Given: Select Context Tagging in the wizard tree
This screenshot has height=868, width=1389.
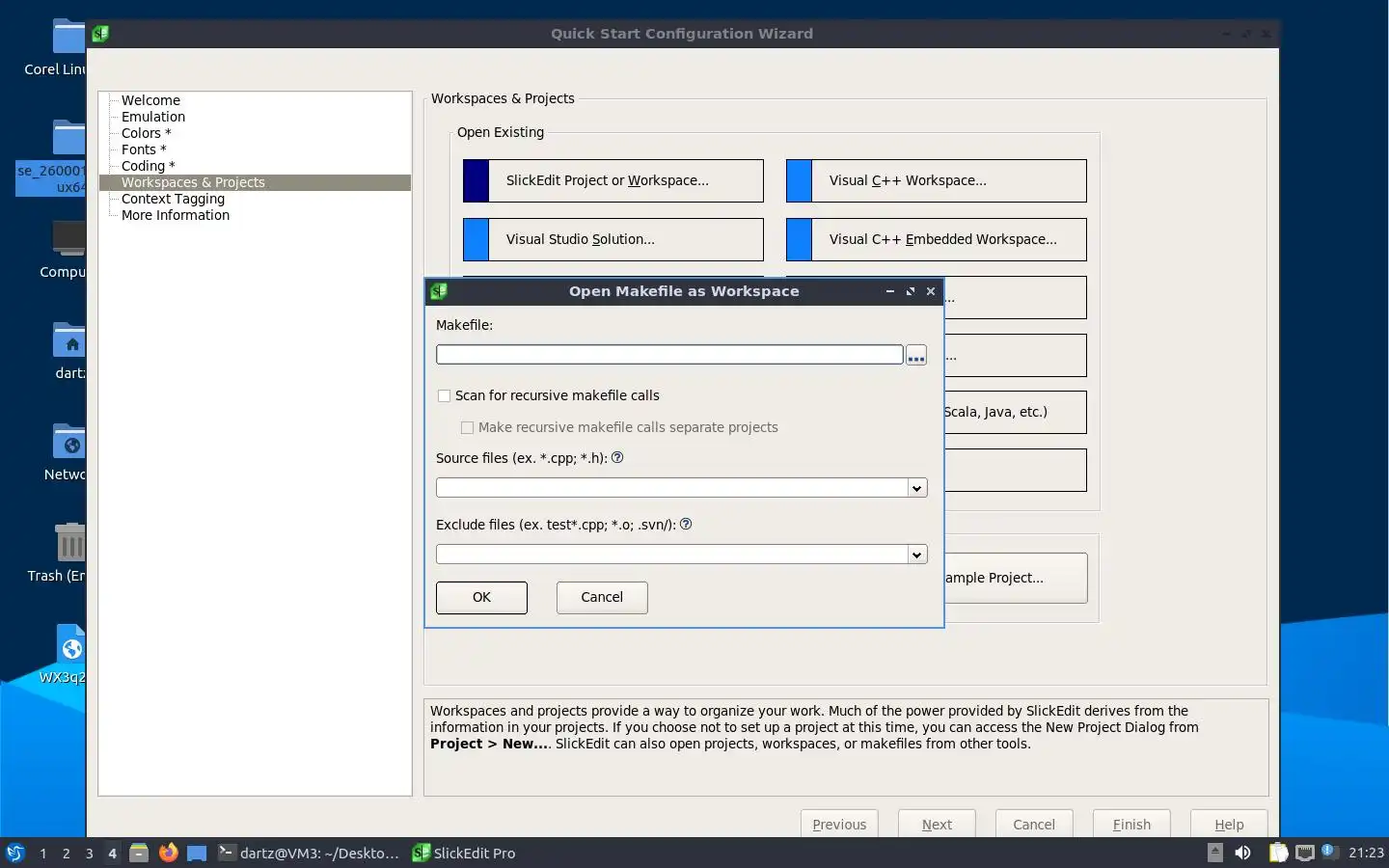Looking at the screenshot, I should click(173, 199).
